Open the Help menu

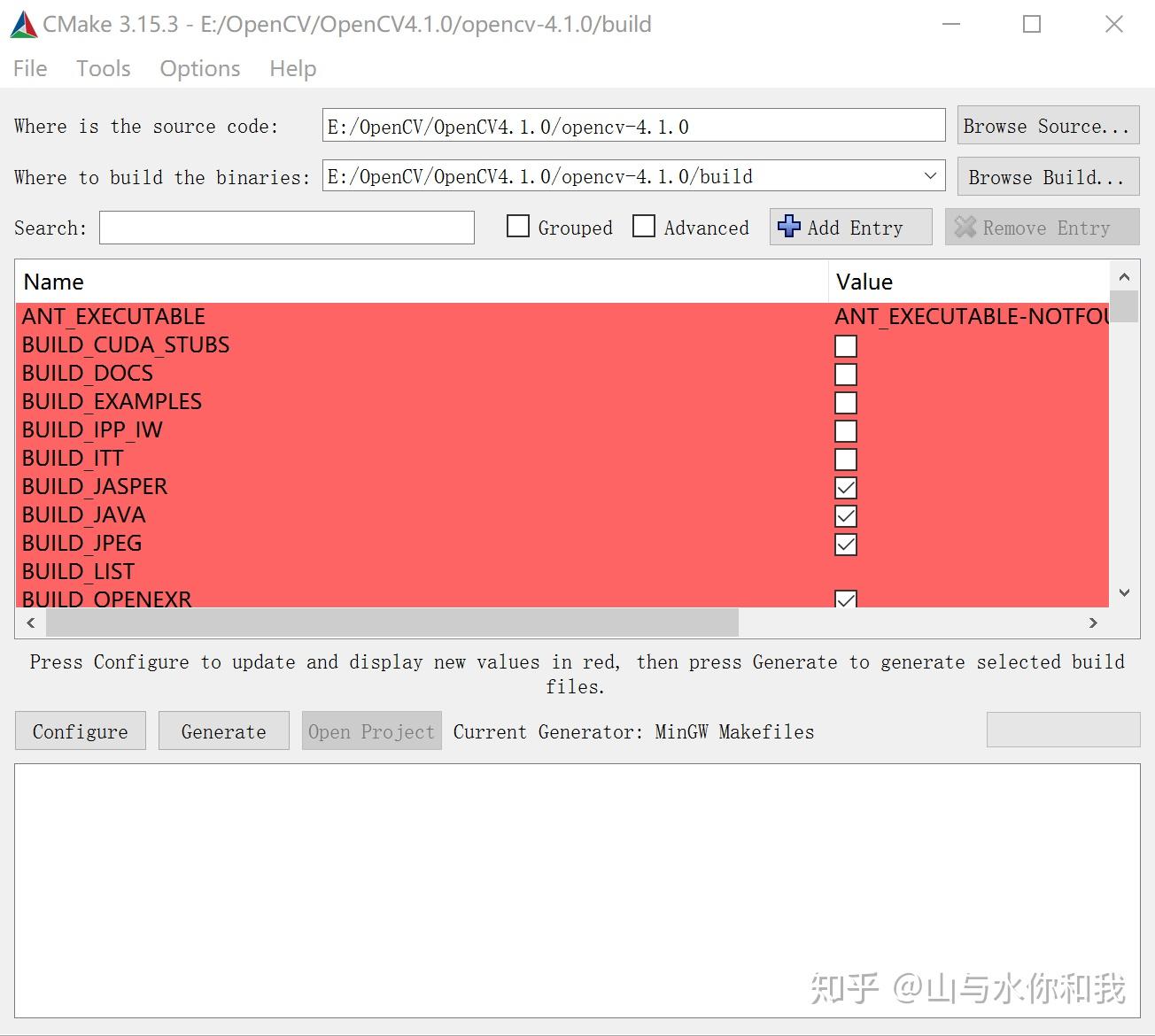[292, 68]
